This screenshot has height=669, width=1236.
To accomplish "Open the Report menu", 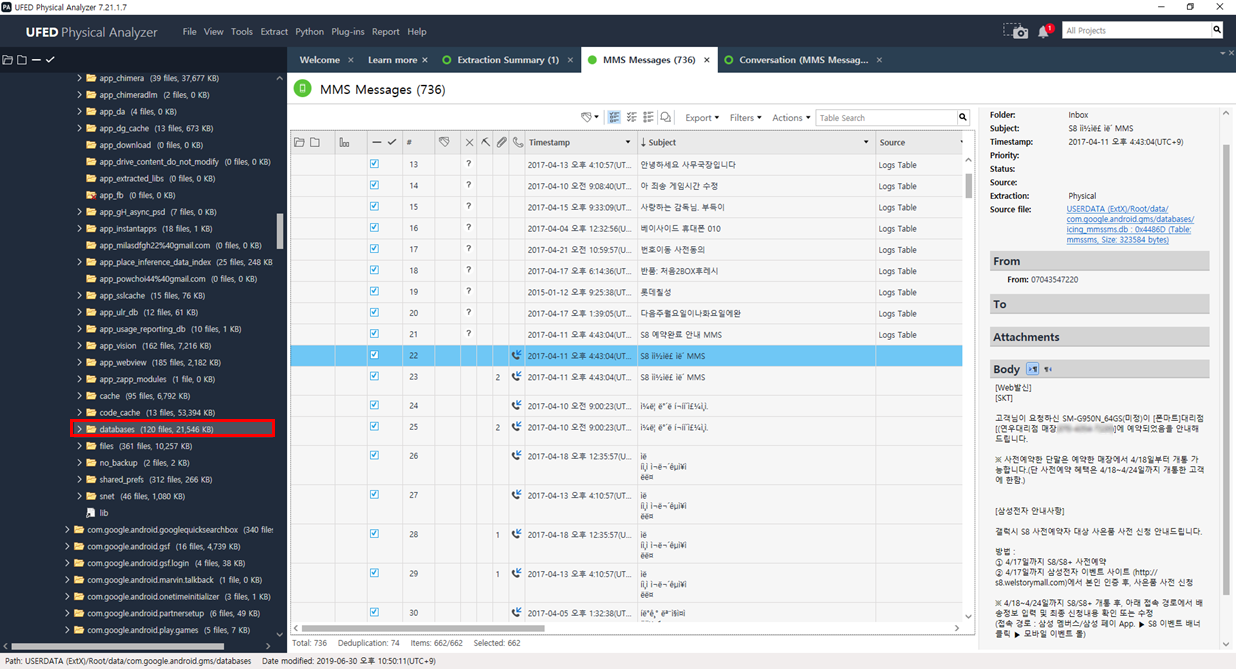I will (x=386, y=31).
